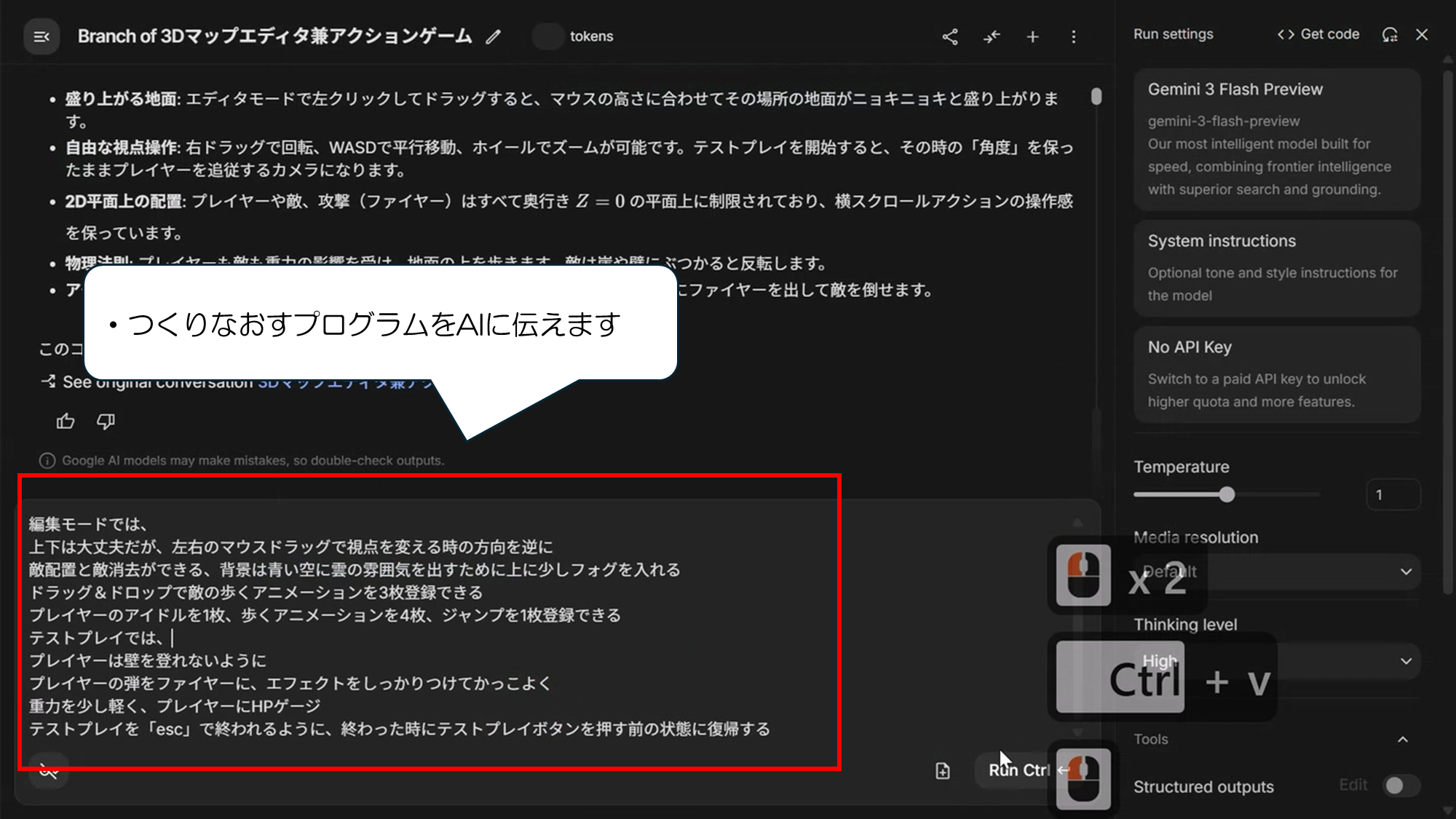Click the pencil icon to rename the chat

click(x=494, y=36)
